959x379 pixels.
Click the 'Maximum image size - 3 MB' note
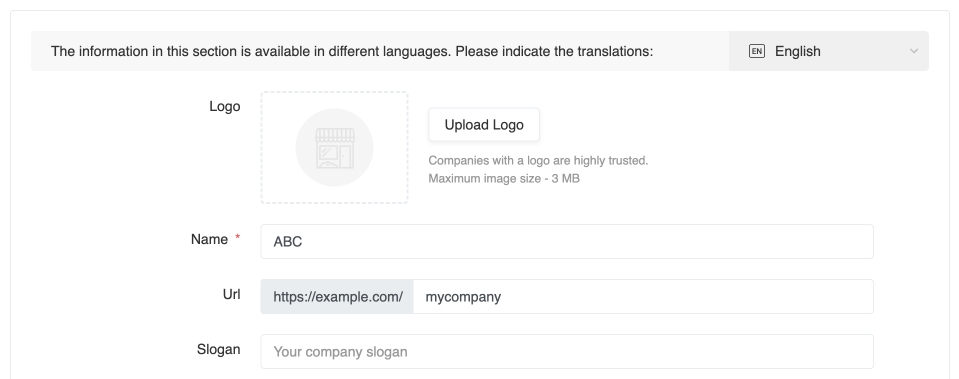(x=504, y=178)
